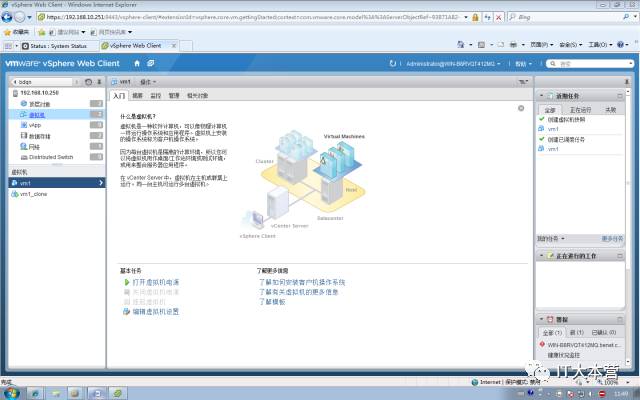Viewport: 640px width, 400px height.
Task: Collapse the 正在进行的工作 panel
Action: point(542,256)
